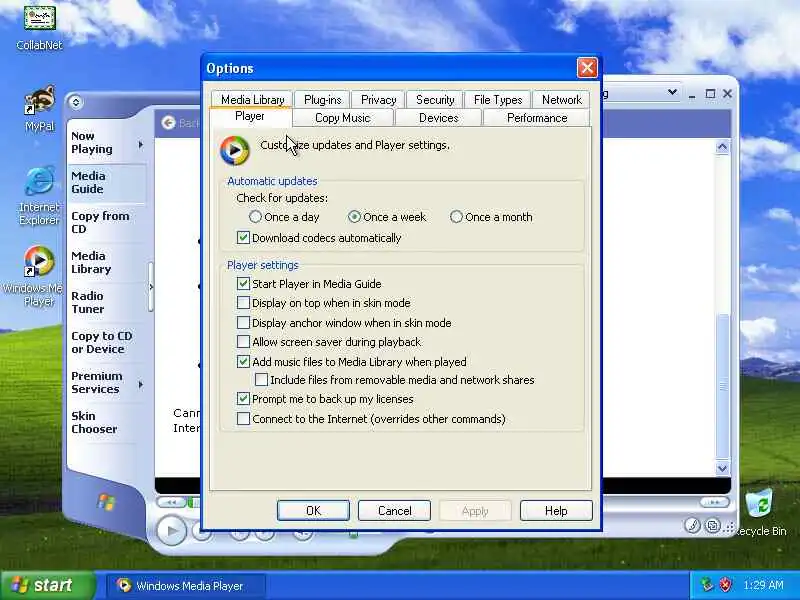Click the Windows Media Player logo icon in Options
This screenshot has width=800, height=600.
point(234,150)
